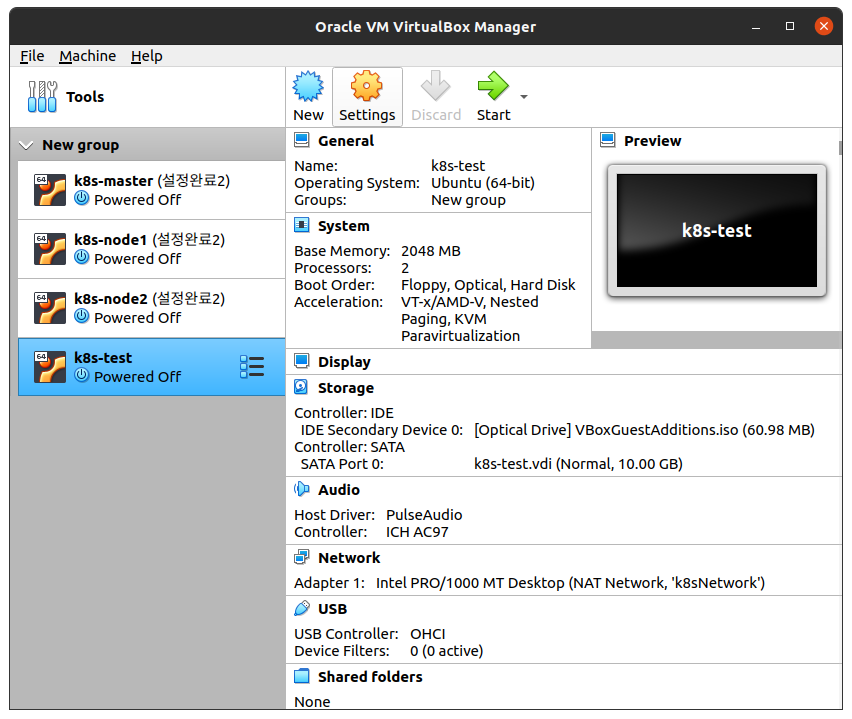
Task: Minimize the VirtualBox Manager window
Action: 756,27
